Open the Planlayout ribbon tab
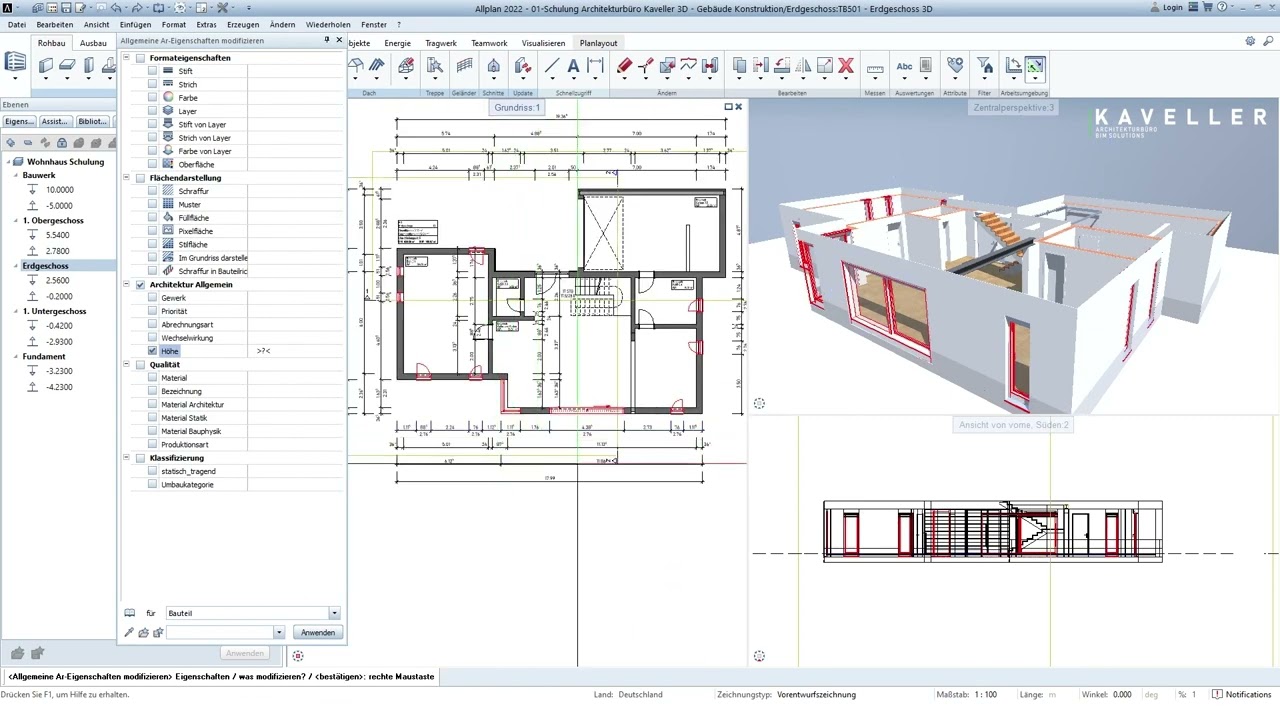This screenshot has height=720, width=1280. (599, 43)
